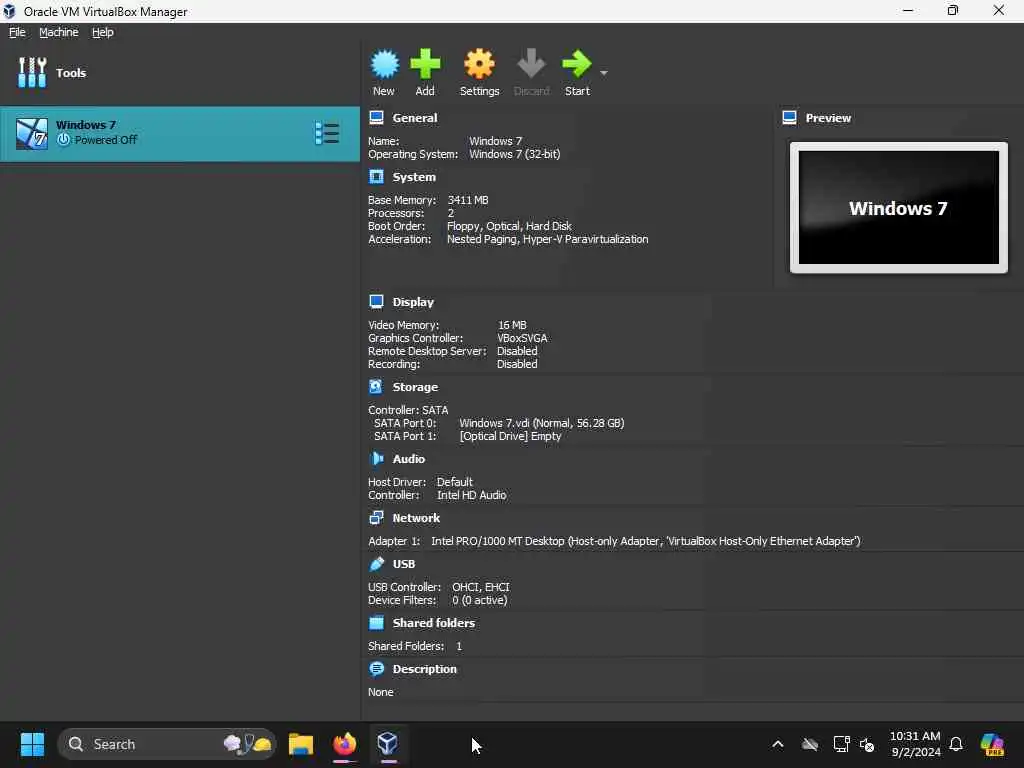Open the Shared folders heading link

click(434, 623)
